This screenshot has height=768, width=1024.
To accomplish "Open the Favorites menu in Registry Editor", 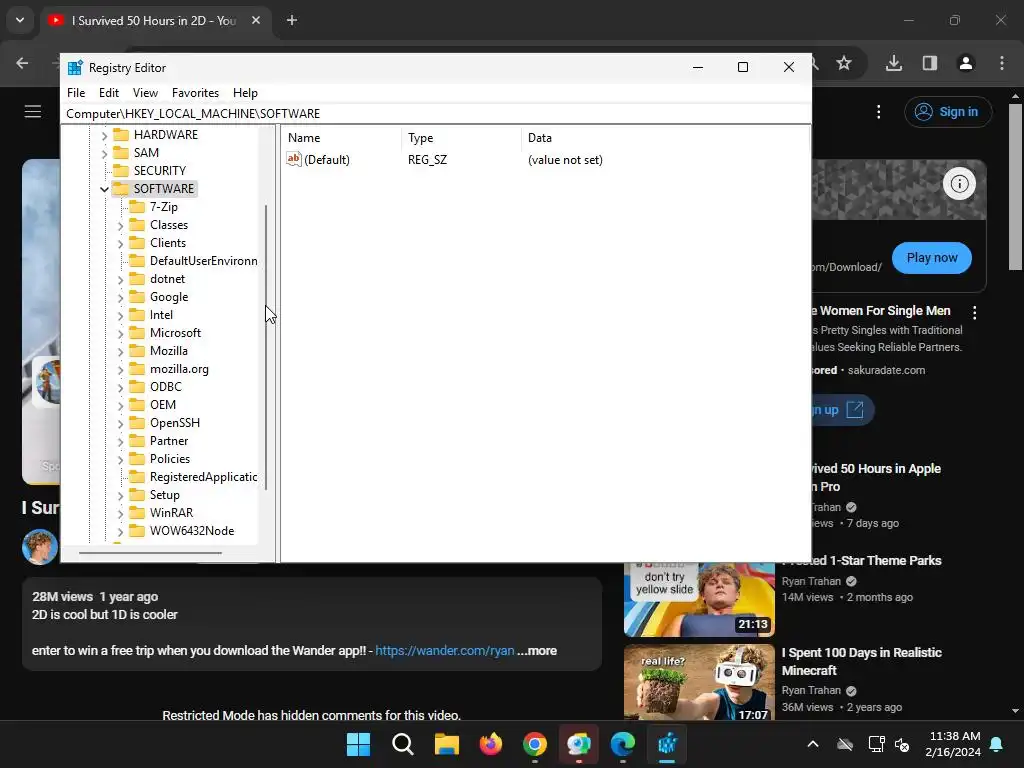I will click(x=195, y=93).
